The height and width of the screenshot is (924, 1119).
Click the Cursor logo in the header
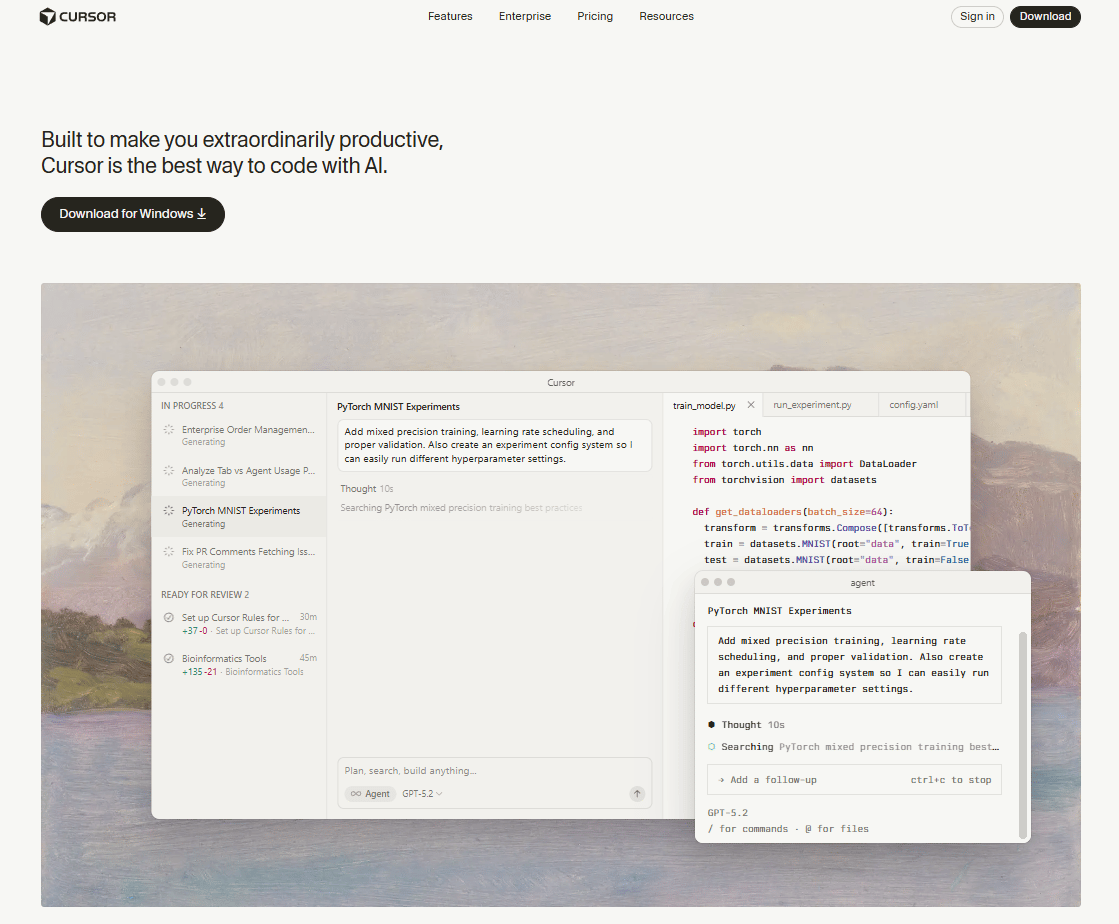77,16
